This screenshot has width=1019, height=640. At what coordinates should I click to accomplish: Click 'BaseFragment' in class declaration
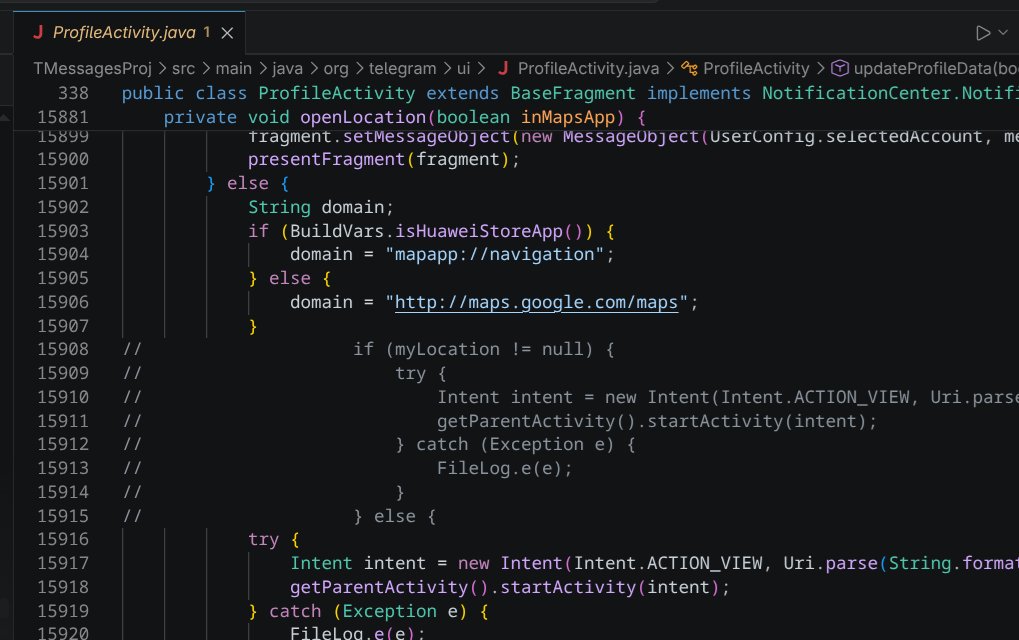[573, 94]
